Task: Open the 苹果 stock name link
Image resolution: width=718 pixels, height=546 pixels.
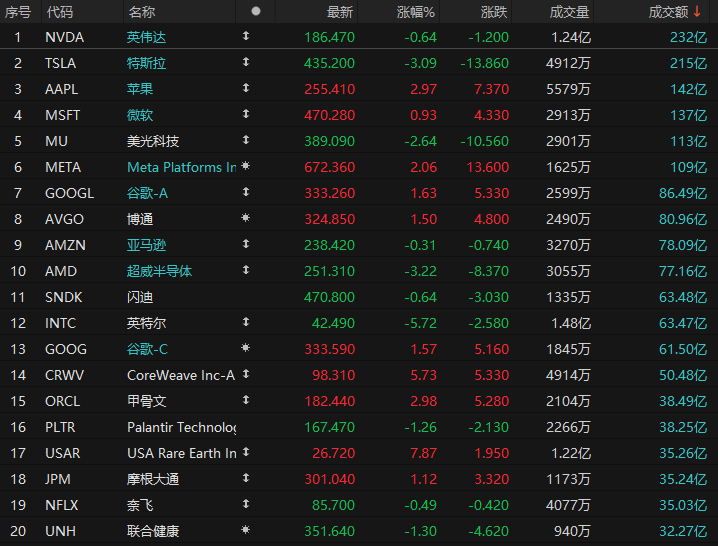Action: tap(140, 88)
